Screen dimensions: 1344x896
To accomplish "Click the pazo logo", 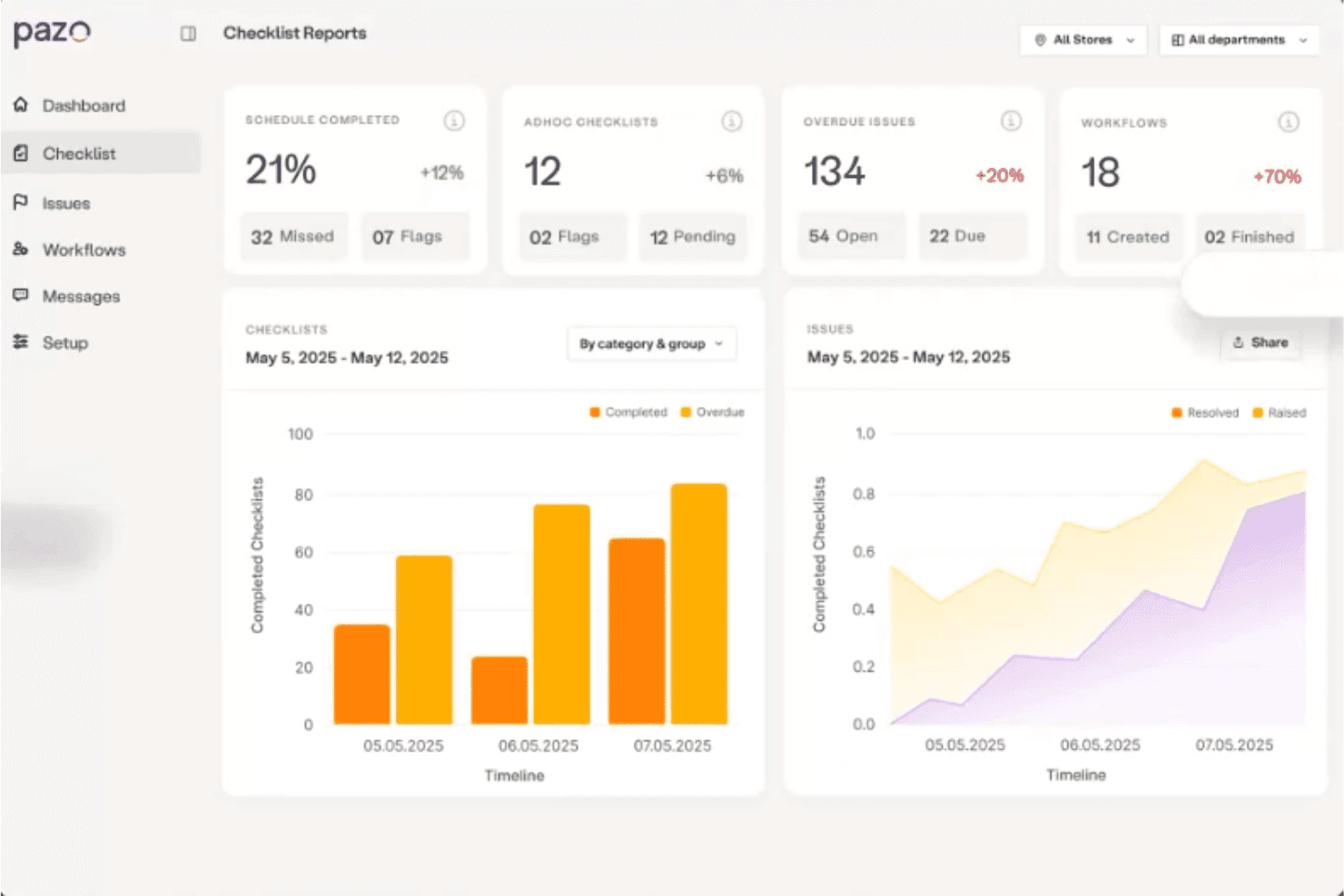I will tap(52, 33).
